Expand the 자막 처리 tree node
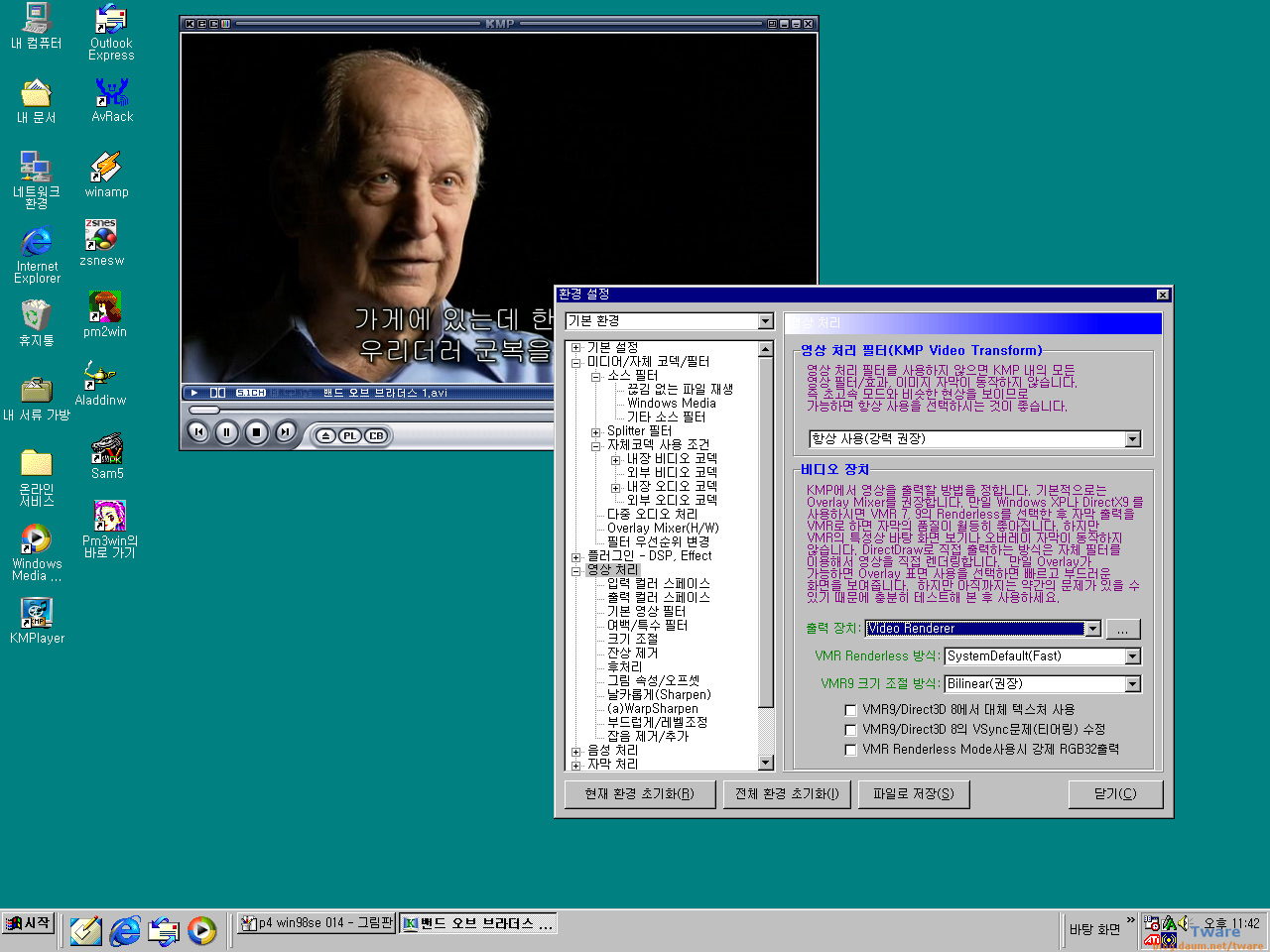Image resolution: width=1270 pixels, height=952 pixels. [576, 765]
